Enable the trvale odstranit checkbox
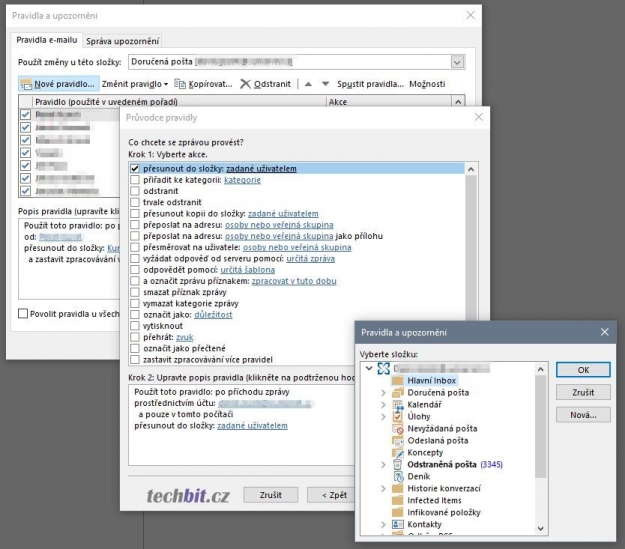Image resolution: width=625 pixels, height=549 pixels. pyautogui.click(x=135, y=202)
